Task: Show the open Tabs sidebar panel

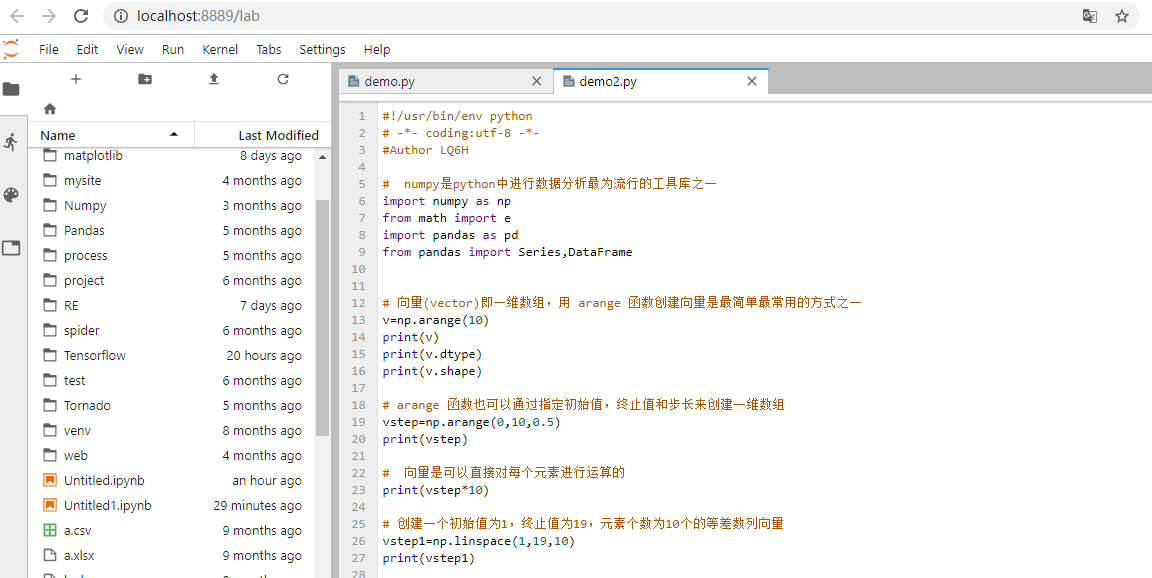Action: pyautogui.click(x=11, y=248)
